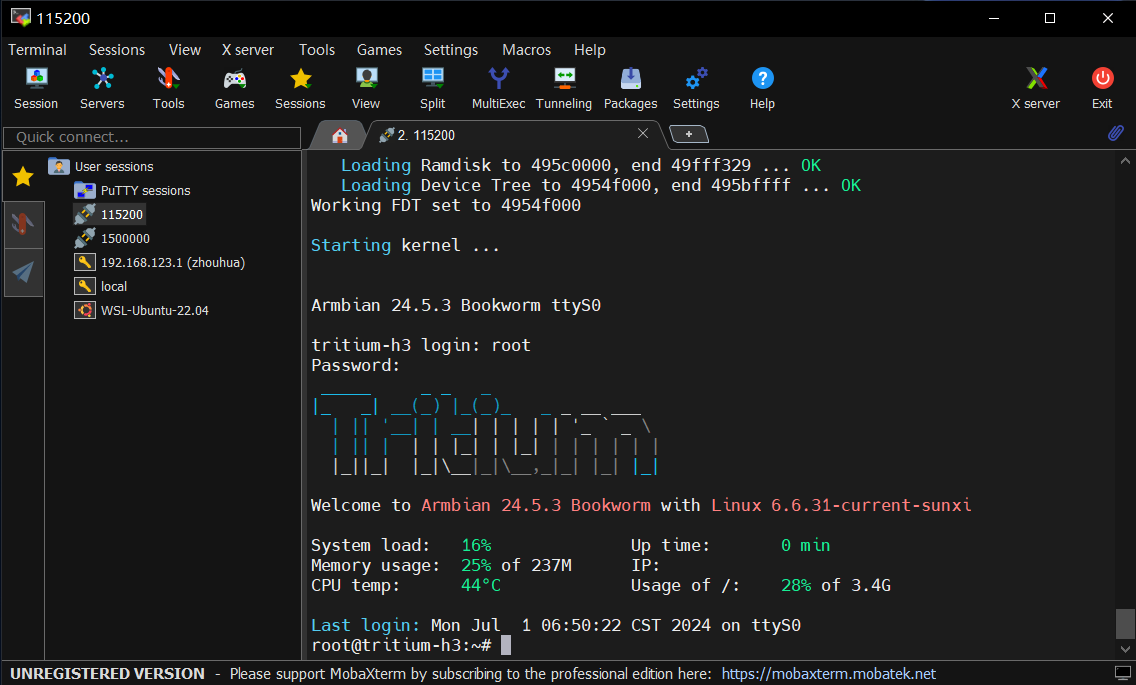Select the WSL-Ubuntu-22.04 session
Screen dimensions: 1136x685
(141, 310)
